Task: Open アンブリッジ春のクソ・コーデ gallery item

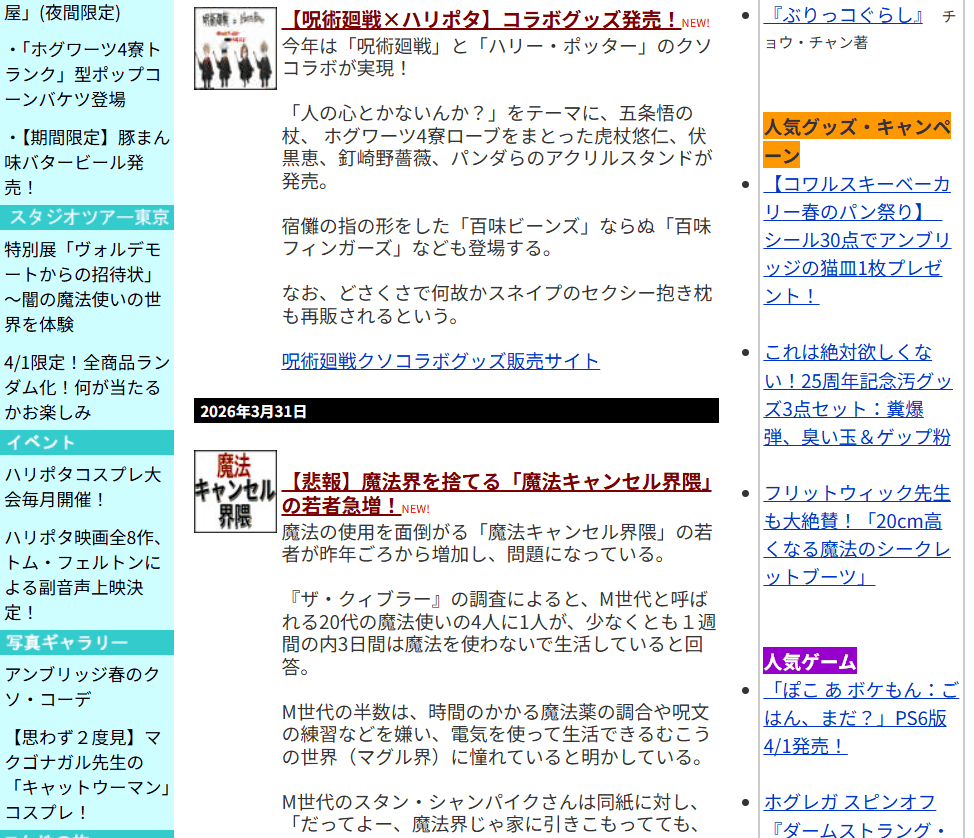Action: 83,686
